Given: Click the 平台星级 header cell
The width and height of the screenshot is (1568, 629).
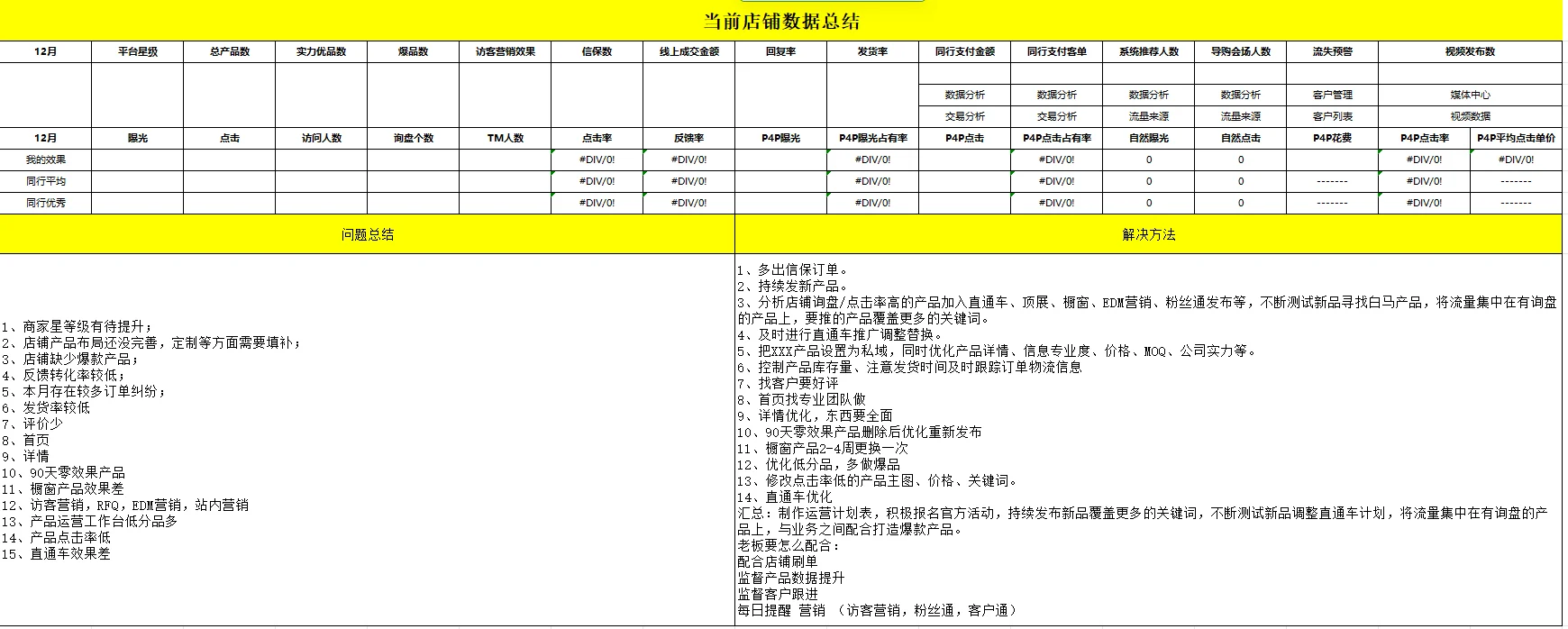Looking at the screenshot, I should (138, 51).
